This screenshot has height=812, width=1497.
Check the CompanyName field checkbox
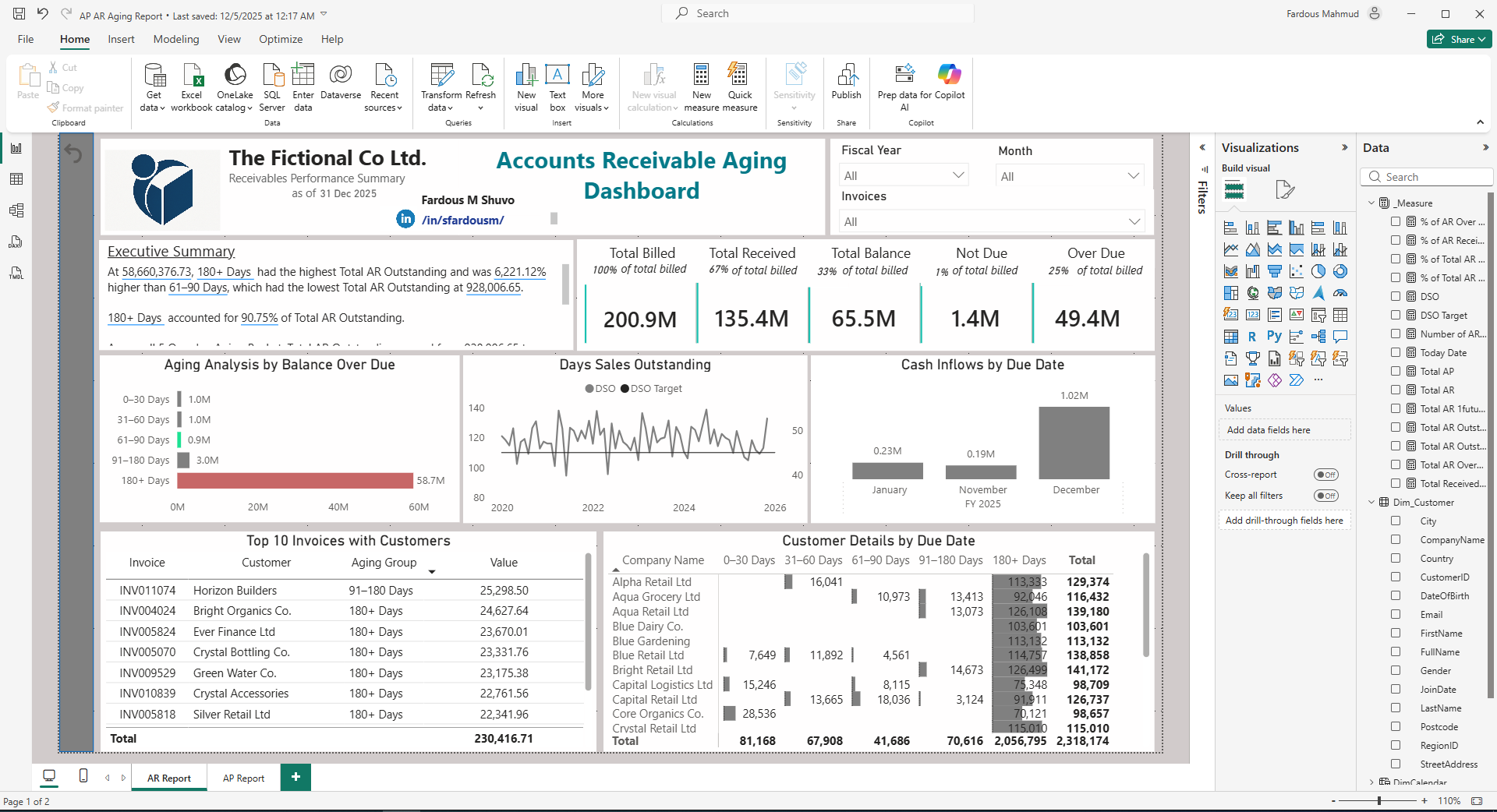(1396, 539)
